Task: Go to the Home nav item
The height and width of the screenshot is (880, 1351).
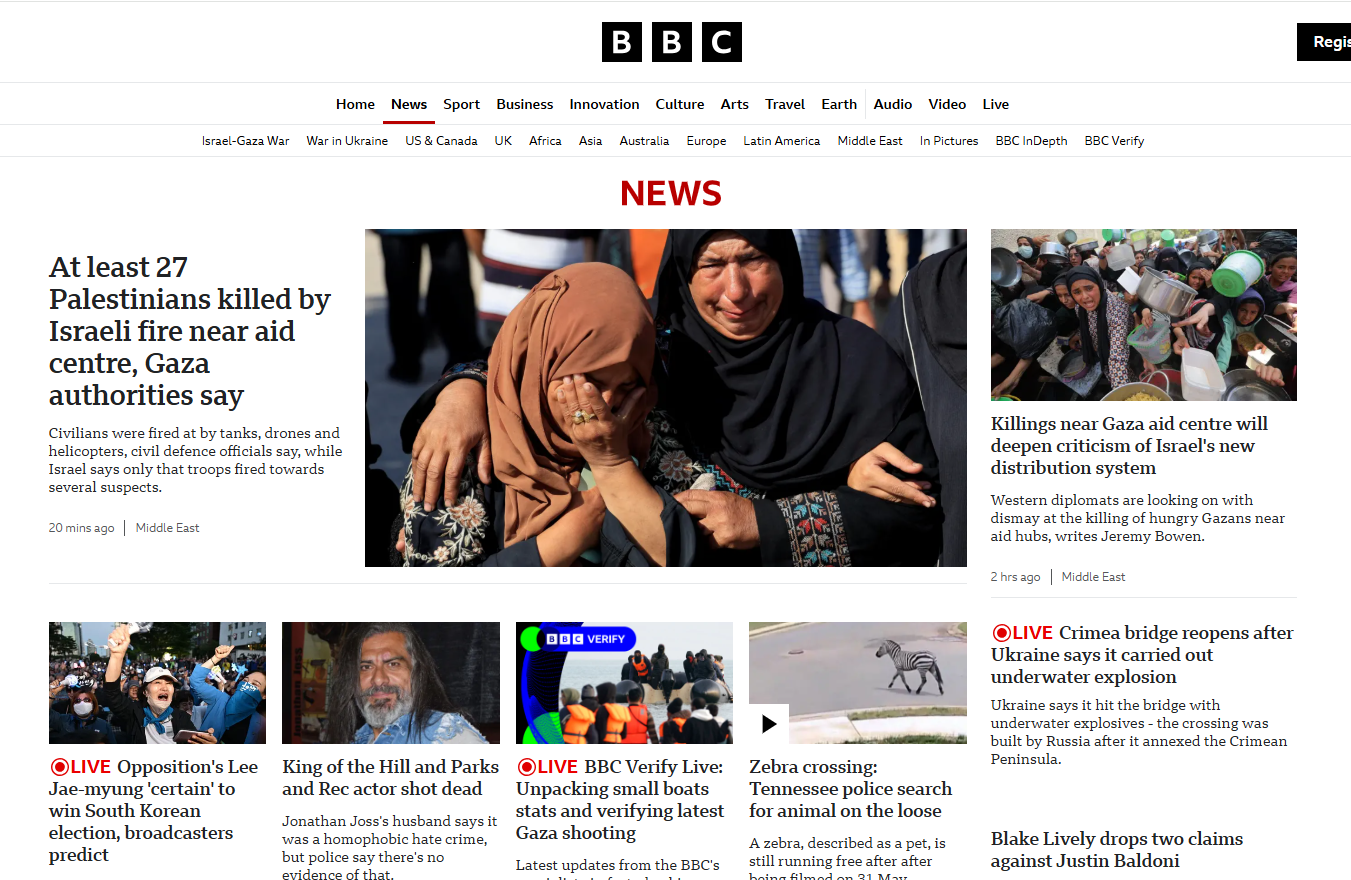Action: tap(355, 104)
